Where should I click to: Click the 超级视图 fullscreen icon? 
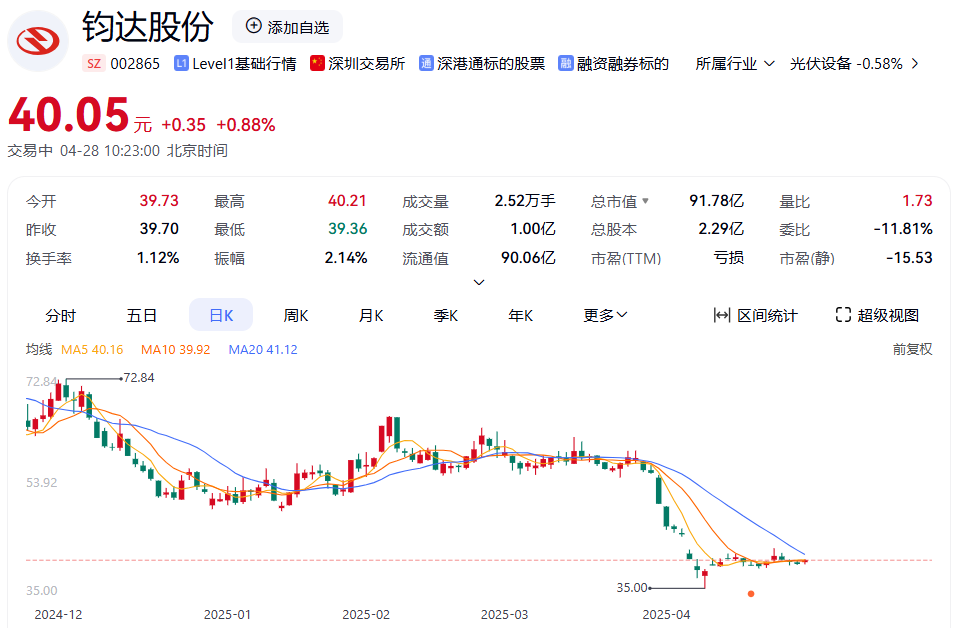[x=843, y=315]
